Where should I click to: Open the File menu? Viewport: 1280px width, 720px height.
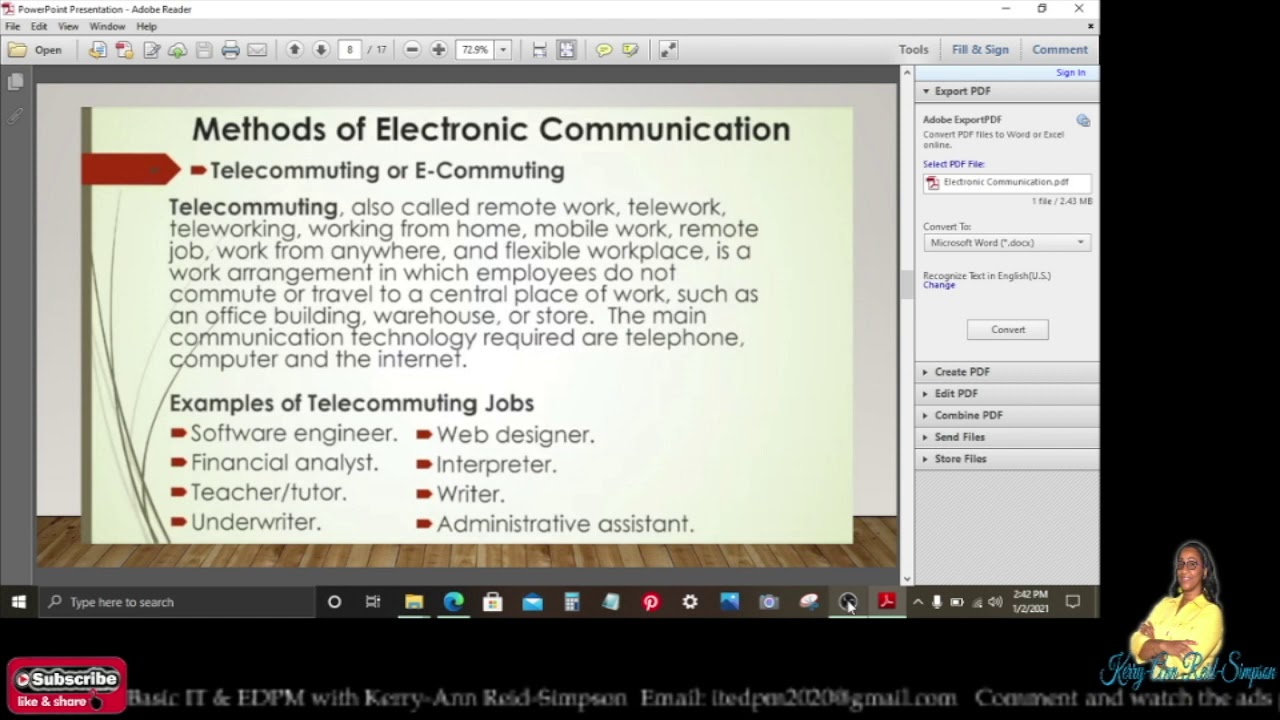pos(13,26)
